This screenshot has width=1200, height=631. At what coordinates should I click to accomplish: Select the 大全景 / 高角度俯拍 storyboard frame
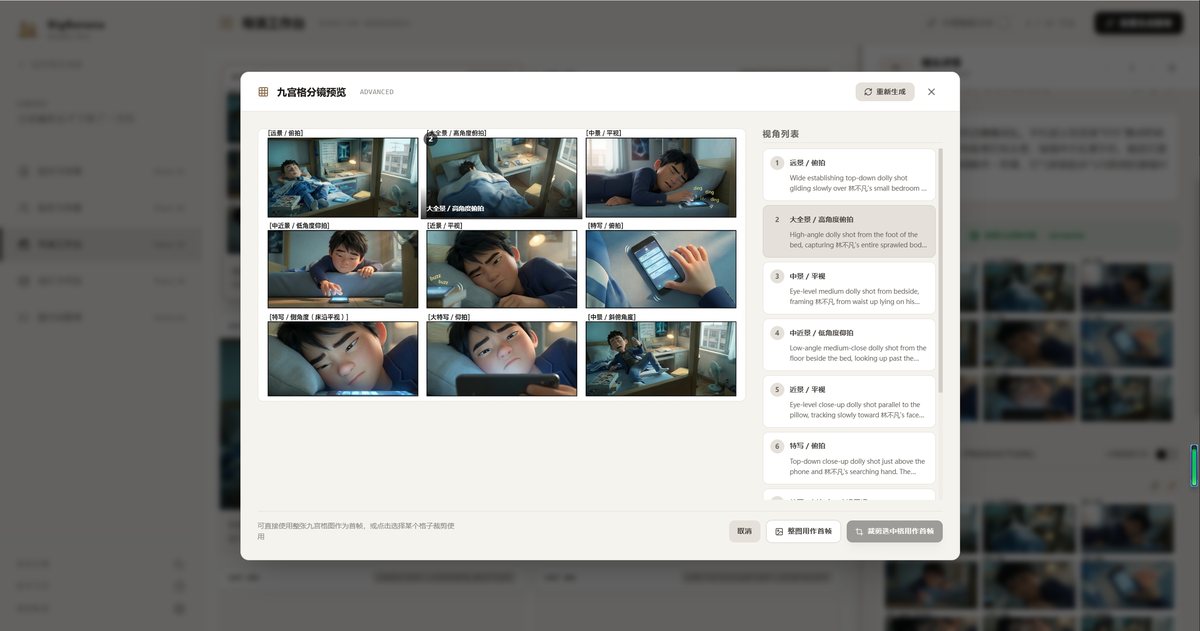pos(502,177)
